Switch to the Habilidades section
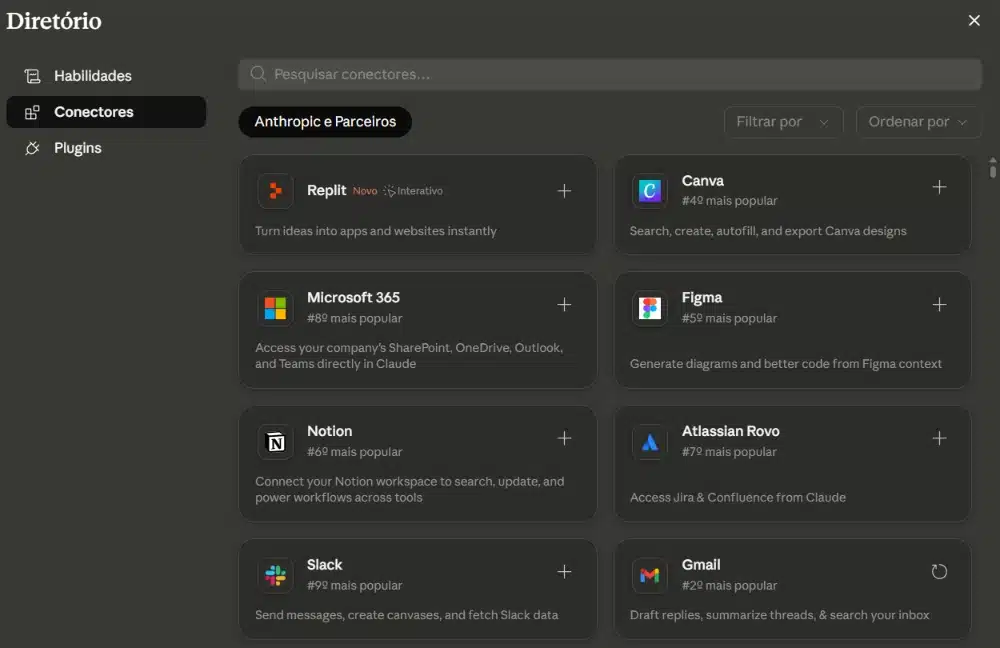This screenshot has width=1000, height=648. [106, 76]
